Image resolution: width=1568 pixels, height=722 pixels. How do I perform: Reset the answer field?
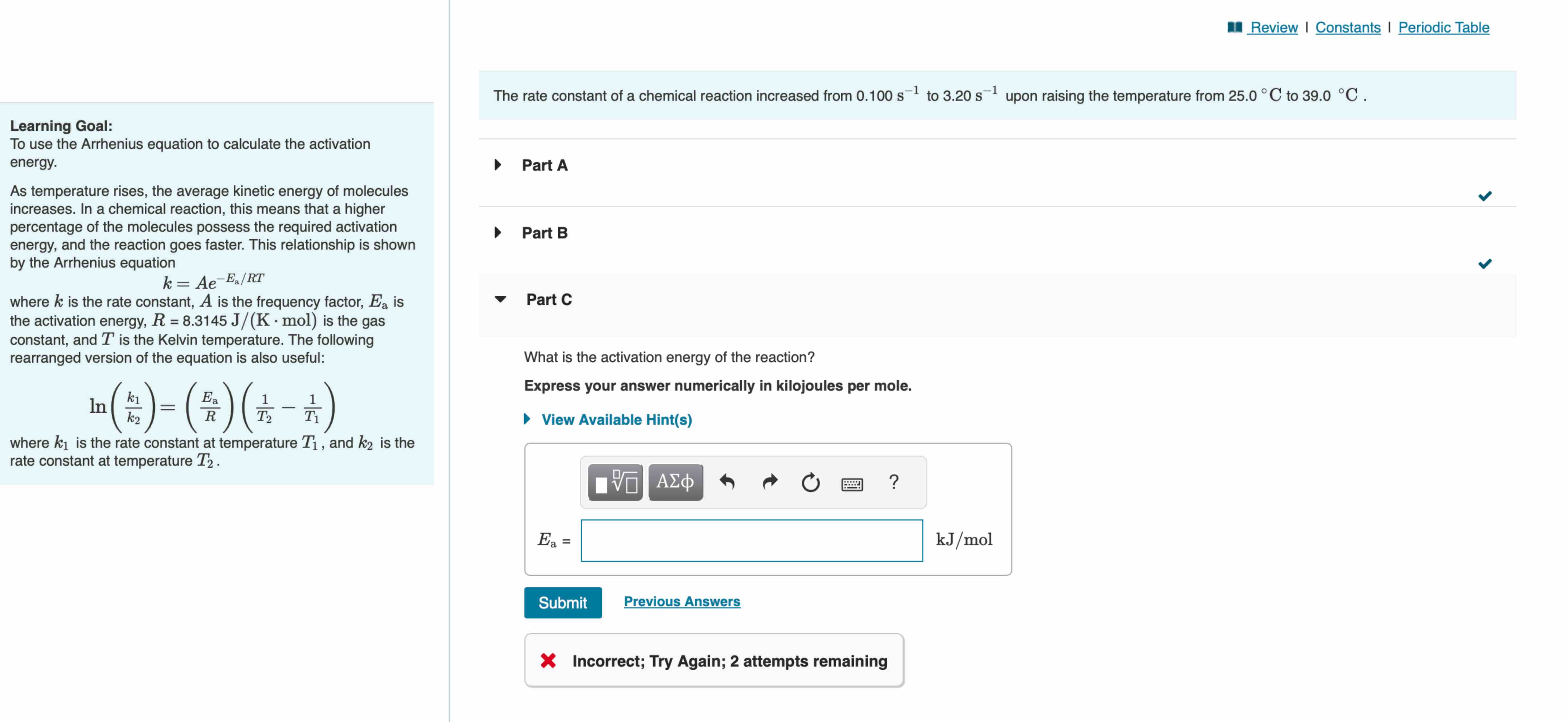[811, 482]
